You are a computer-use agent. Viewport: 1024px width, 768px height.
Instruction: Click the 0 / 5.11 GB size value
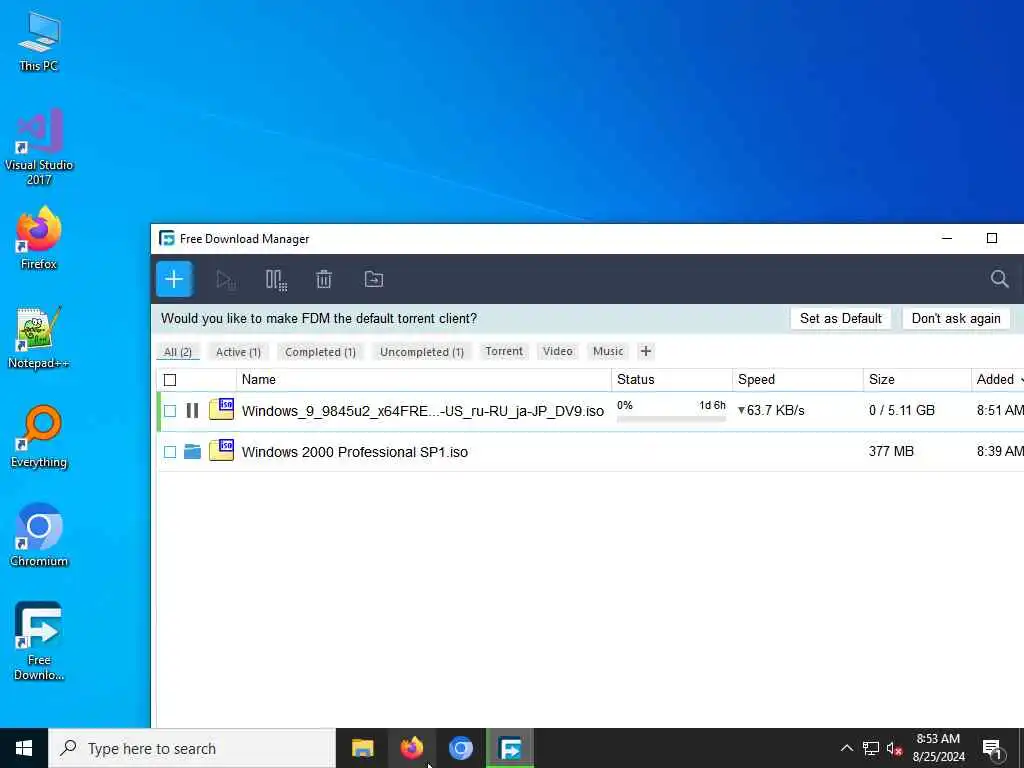[x=901, y=410]
